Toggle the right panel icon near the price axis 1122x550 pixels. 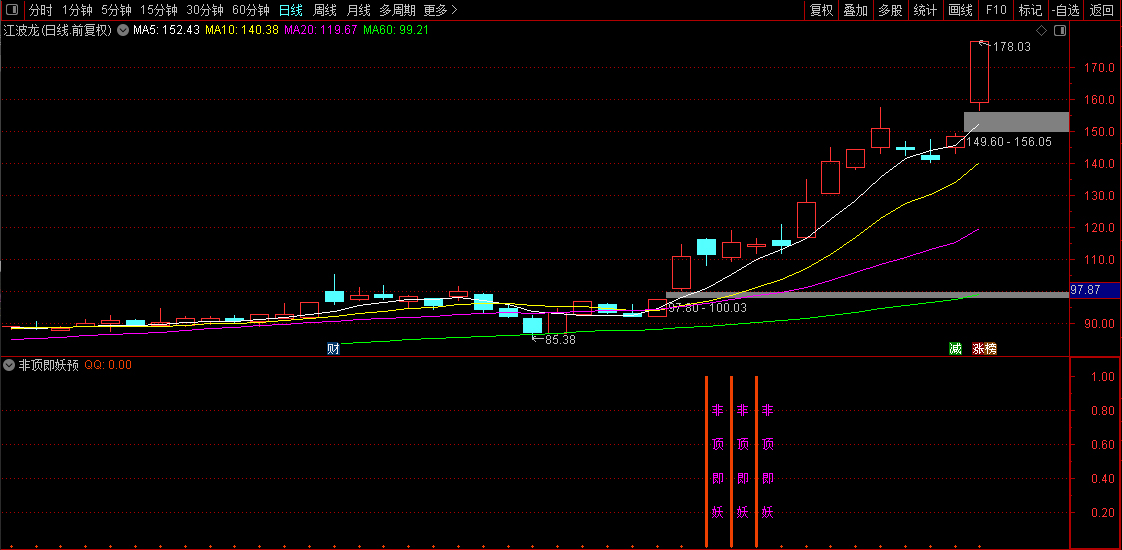1060,31
